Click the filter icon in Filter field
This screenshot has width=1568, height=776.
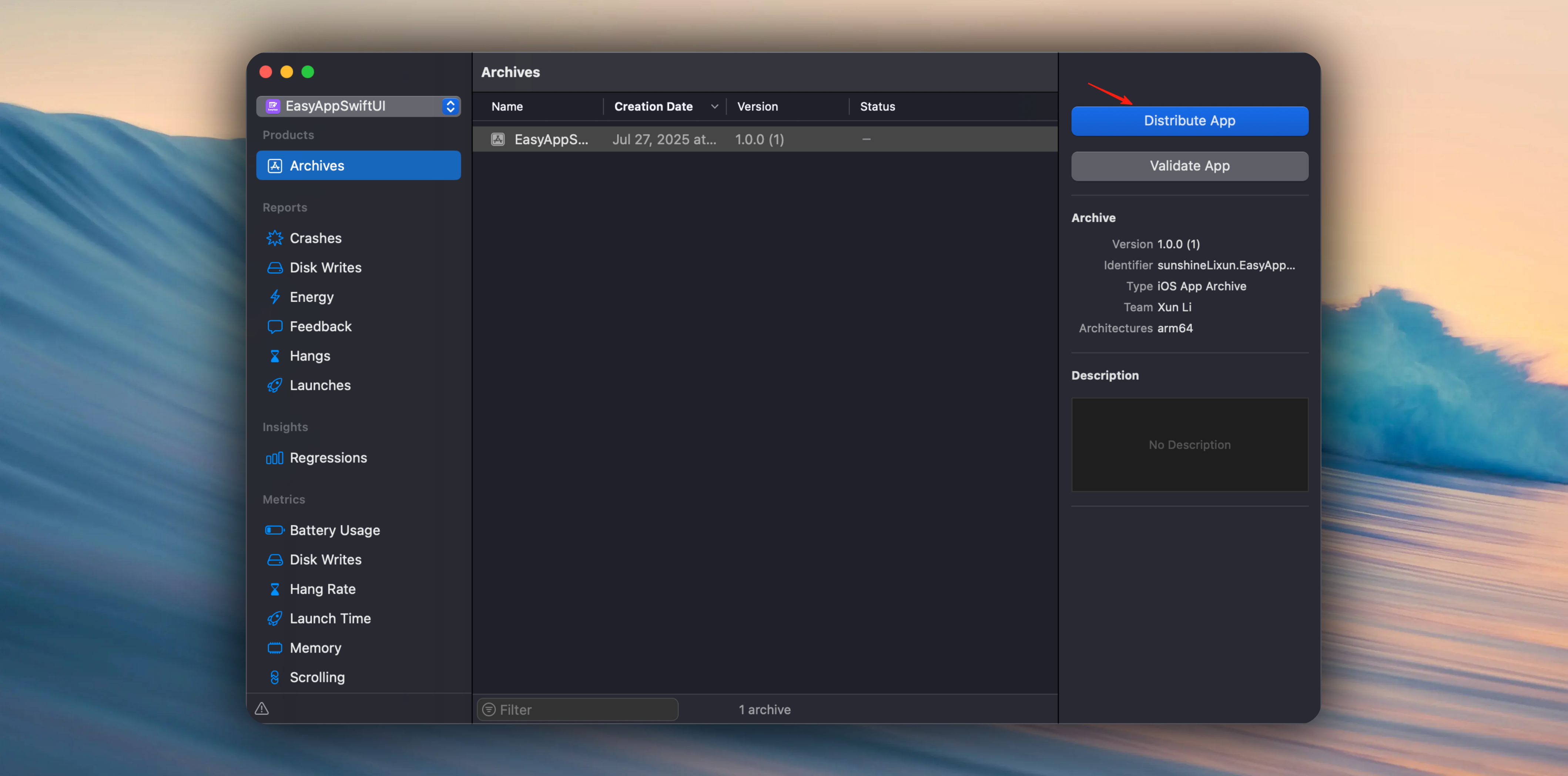(x=489, y=710)
